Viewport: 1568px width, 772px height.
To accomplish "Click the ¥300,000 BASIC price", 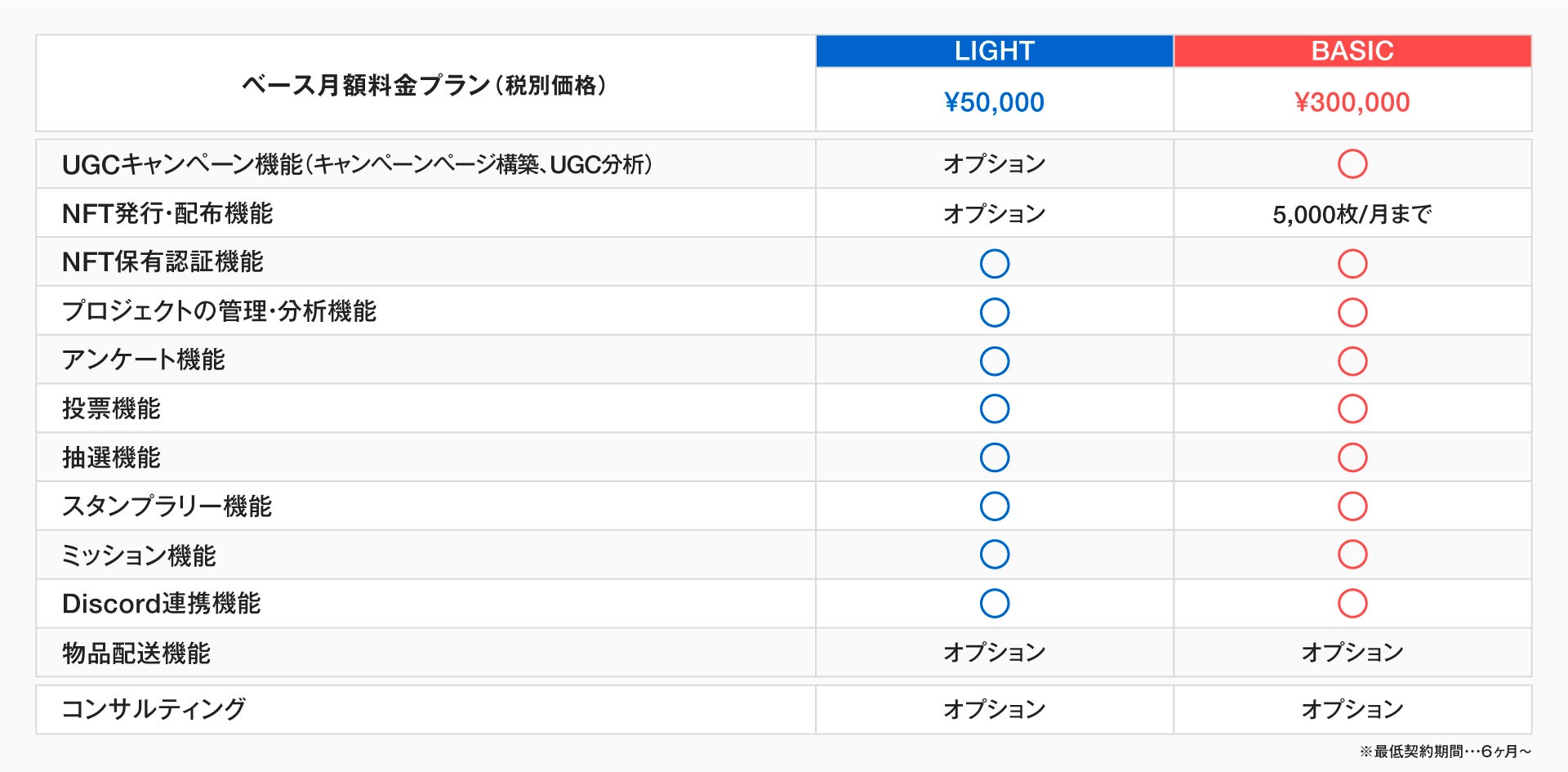I will point(1352,102).
